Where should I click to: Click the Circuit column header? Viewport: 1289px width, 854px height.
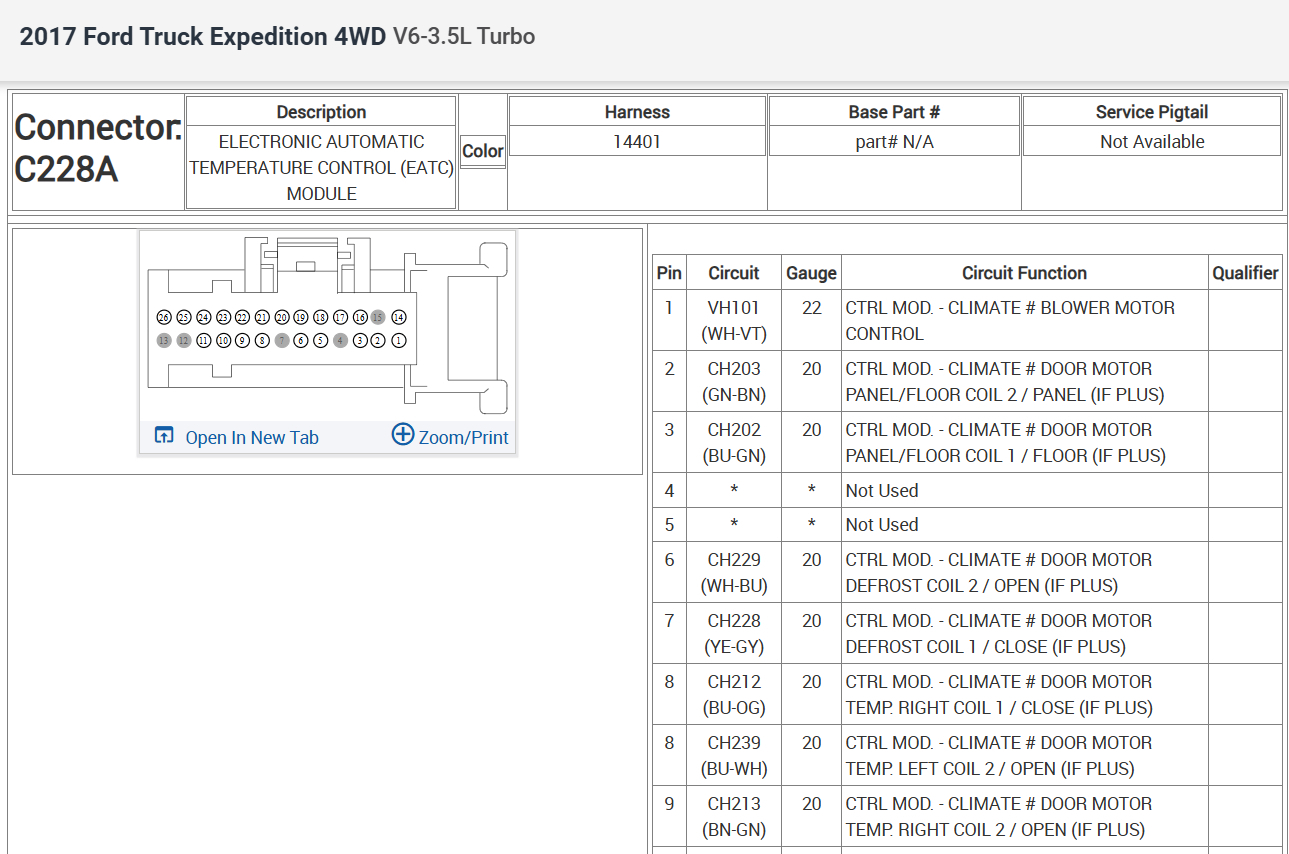pyautogui.click(x=734, y=273)
